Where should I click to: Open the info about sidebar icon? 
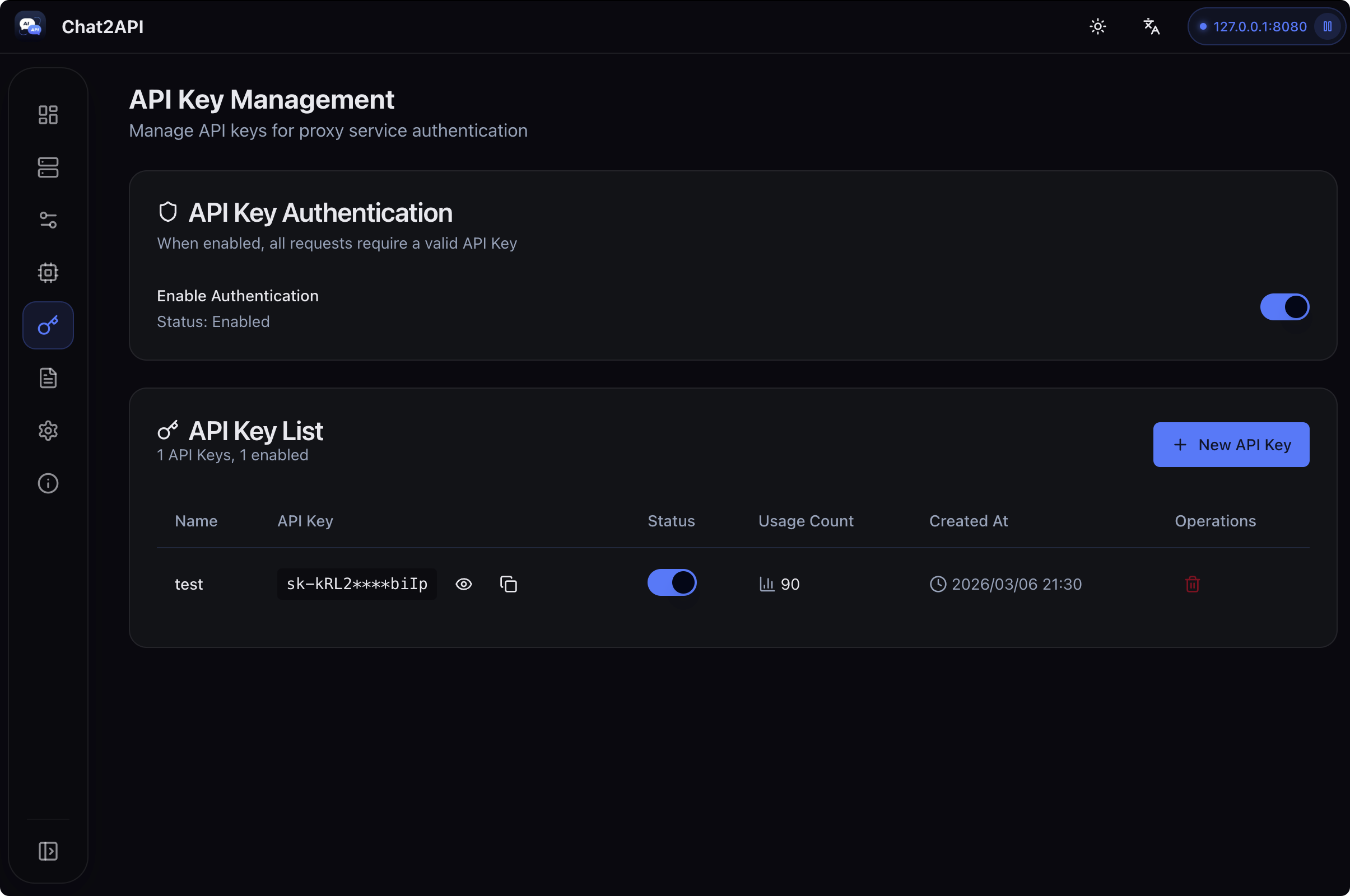pos(48,483)
